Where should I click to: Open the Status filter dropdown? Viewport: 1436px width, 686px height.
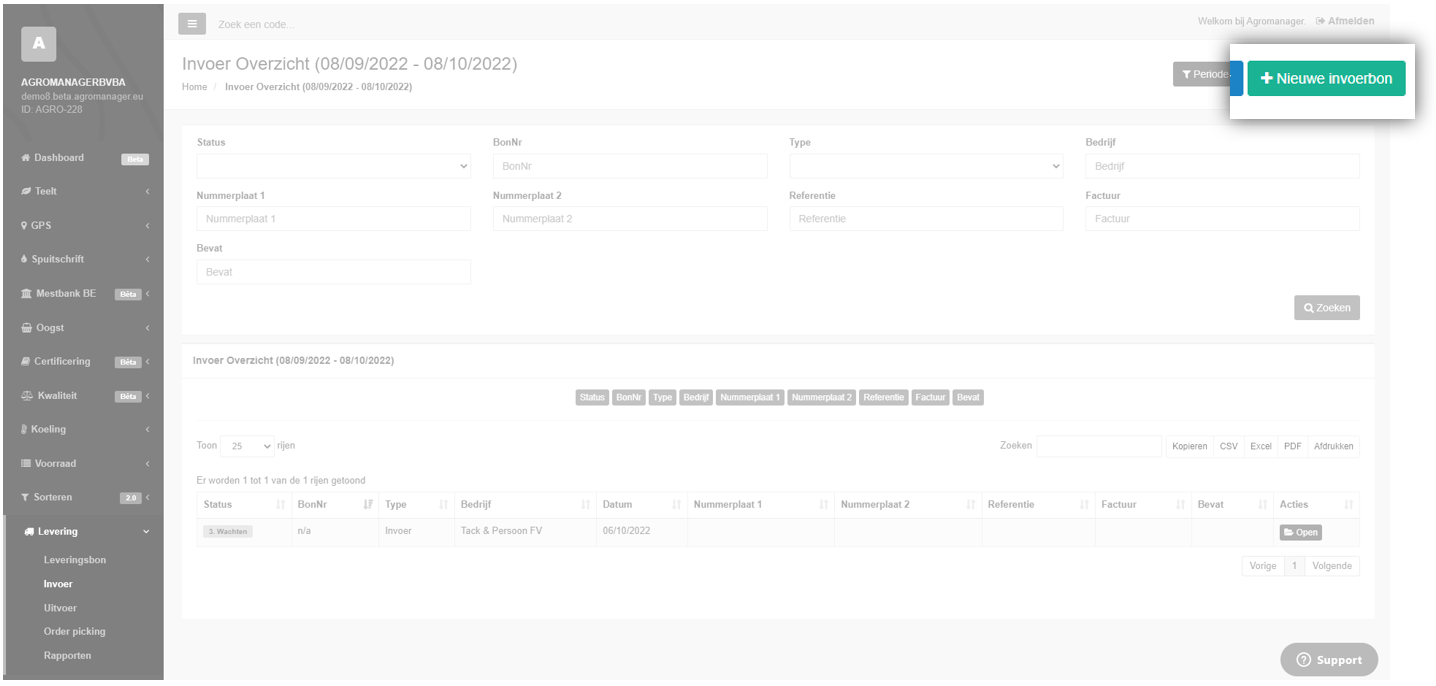coord(334,166)
